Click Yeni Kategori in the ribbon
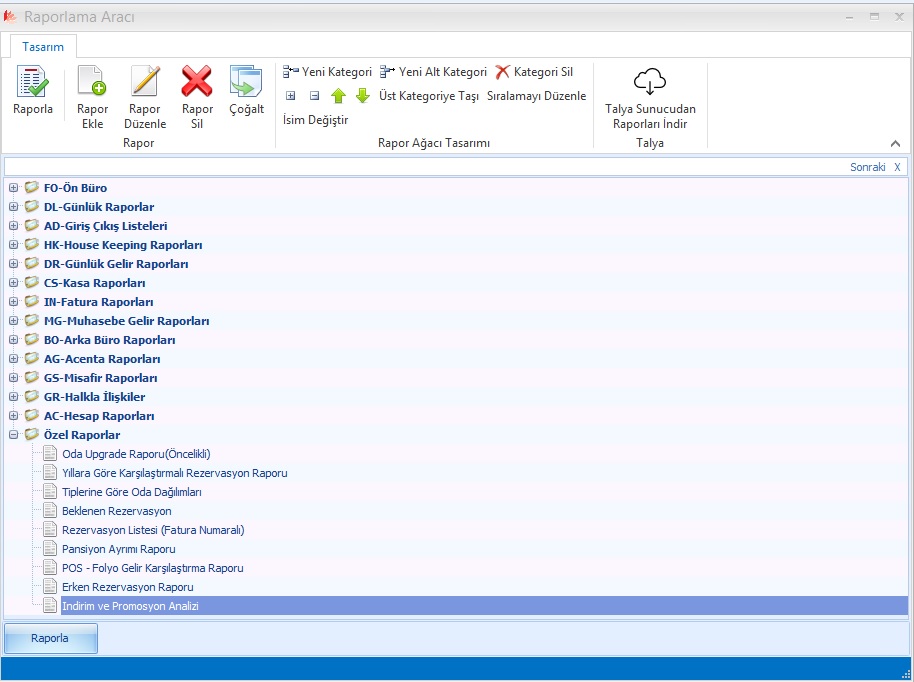Screen dimensions: 914x682 [328, 72]
